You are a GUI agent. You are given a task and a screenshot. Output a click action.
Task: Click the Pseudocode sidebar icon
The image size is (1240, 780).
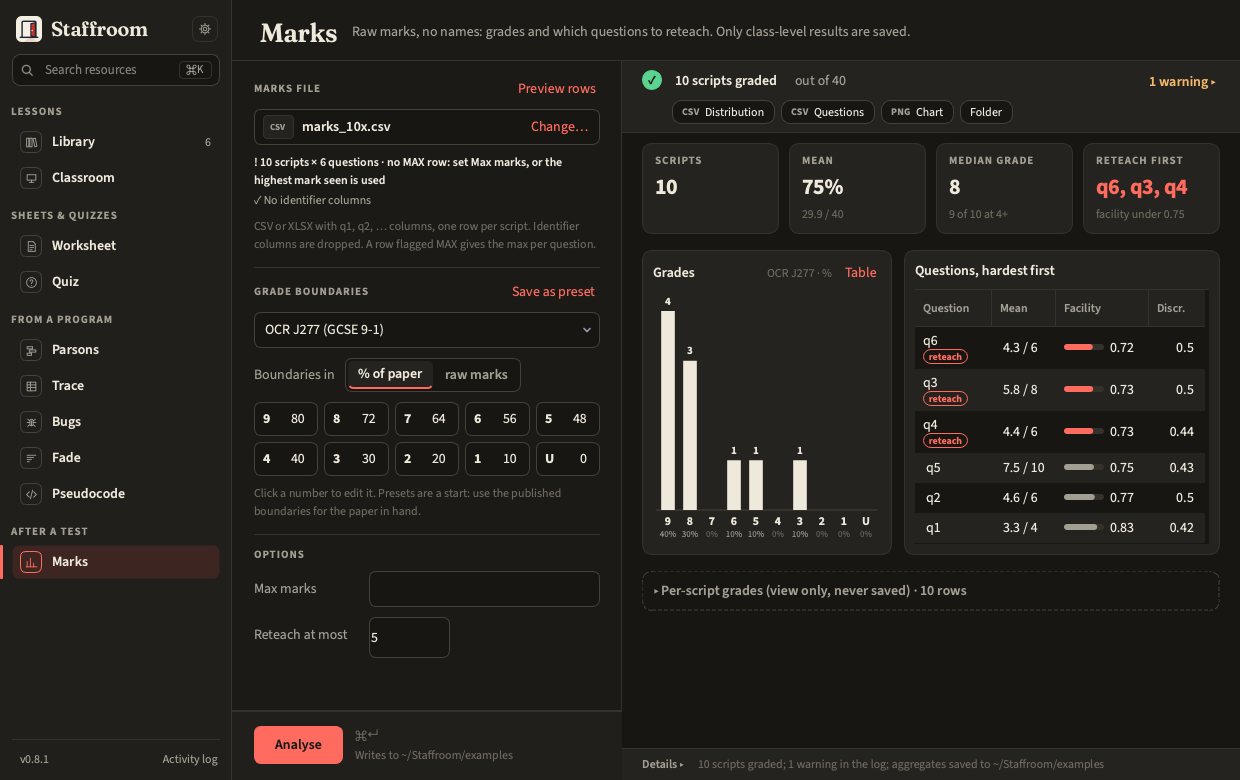(x=31, y=494)
